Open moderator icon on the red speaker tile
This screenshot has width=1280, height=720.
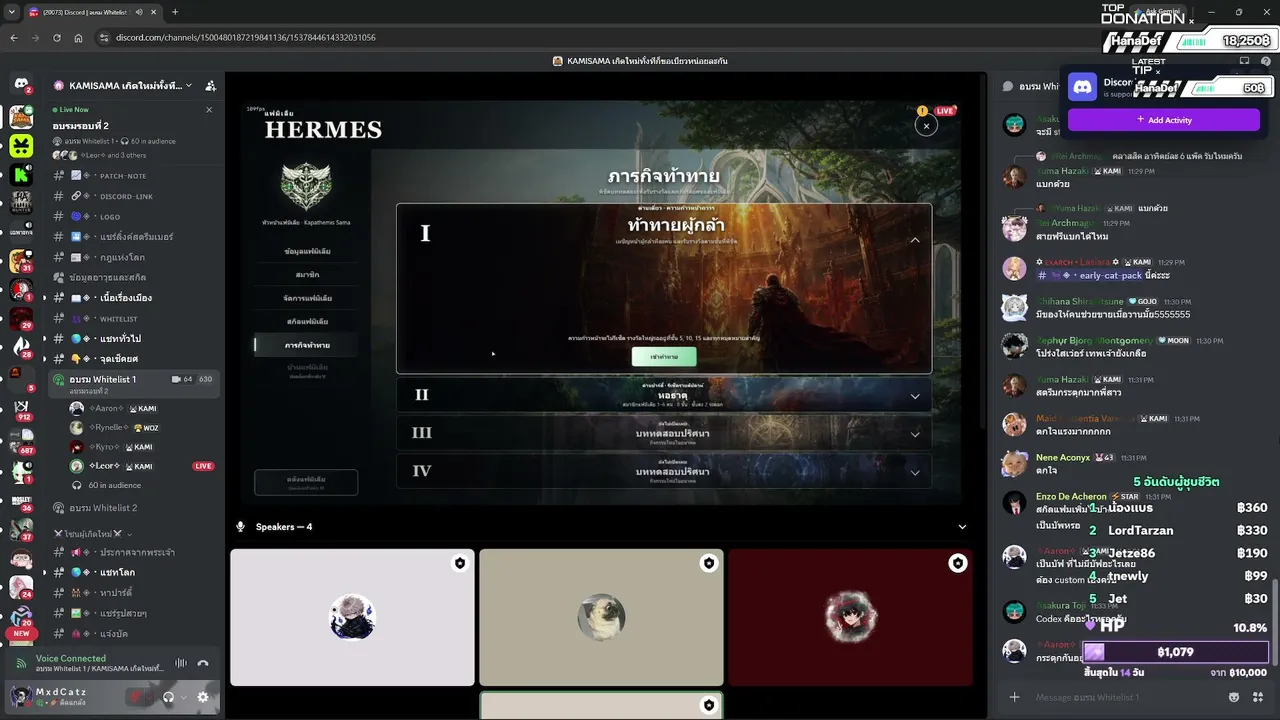pyautogui.click(x=958, y=563)
